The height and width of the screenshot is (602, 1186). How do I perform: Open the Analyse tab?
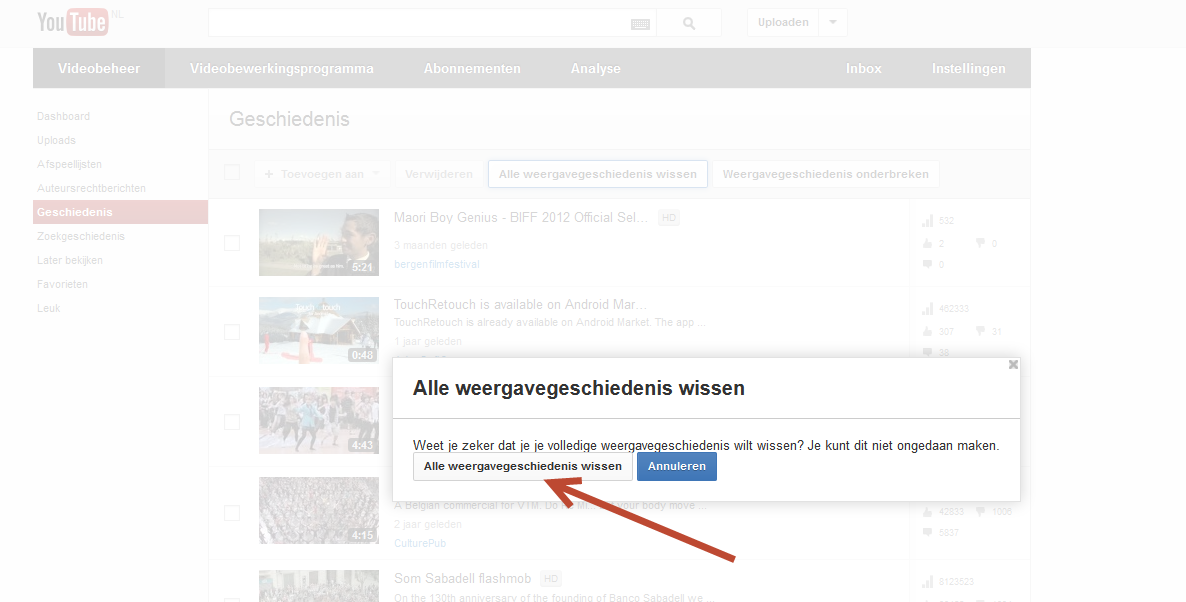(596, 68)
